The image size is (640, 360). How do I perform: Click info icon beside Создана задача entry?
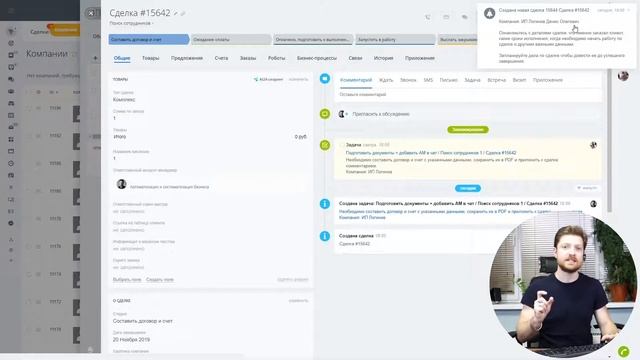(x=325, y=203)
